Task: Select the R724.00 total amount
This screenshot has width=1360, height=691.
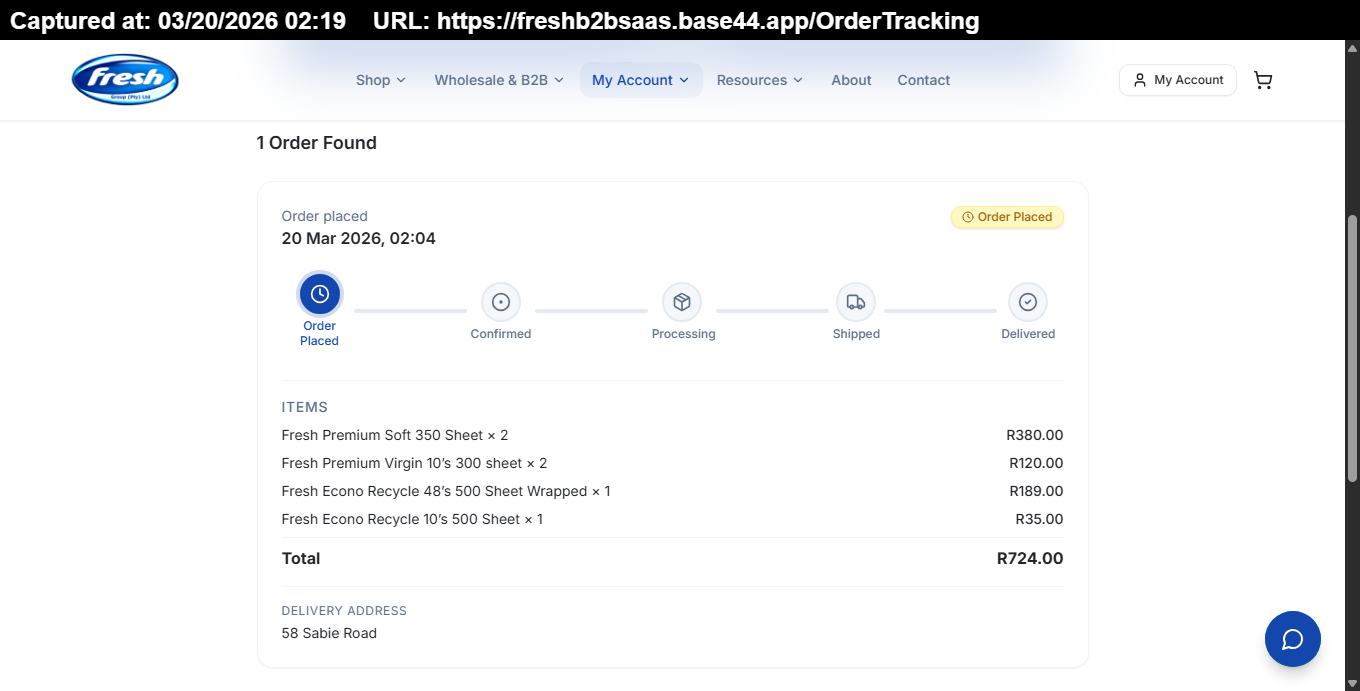Action: coord(1030,559)
